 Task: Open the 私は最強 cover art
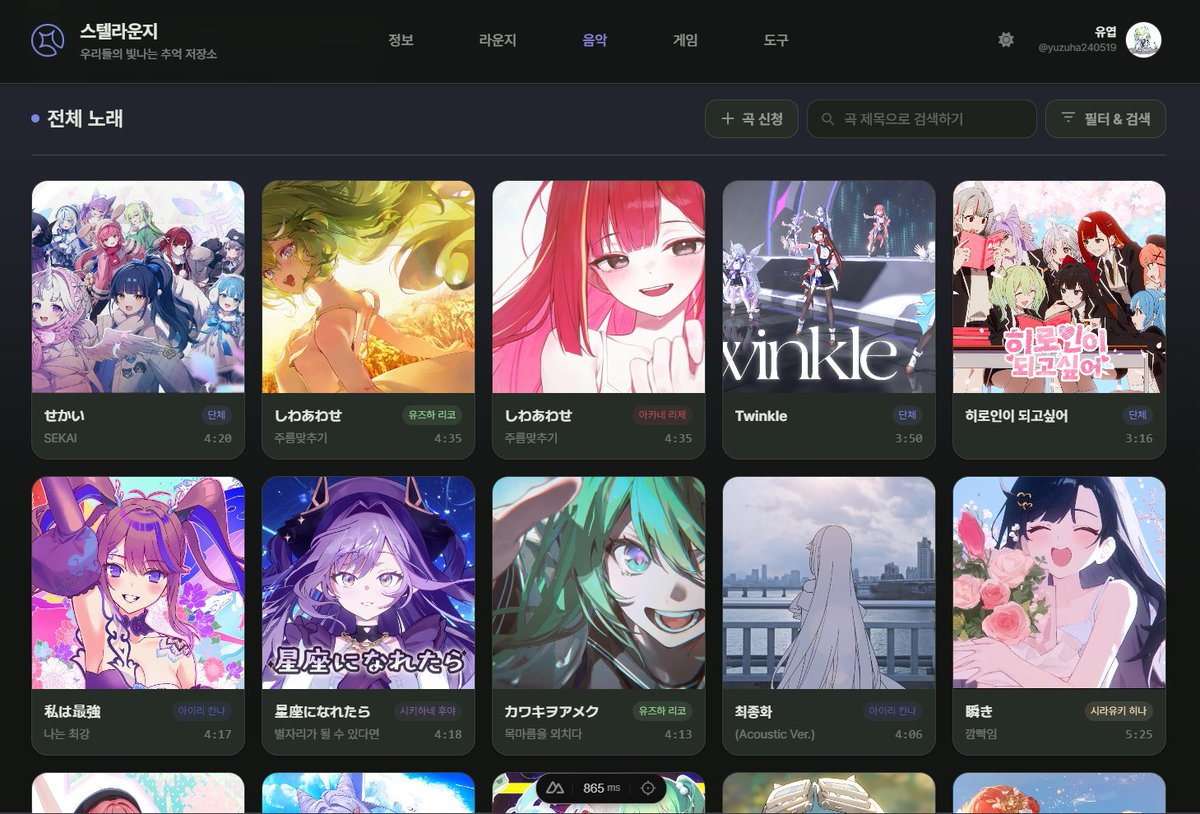(138, 583)
